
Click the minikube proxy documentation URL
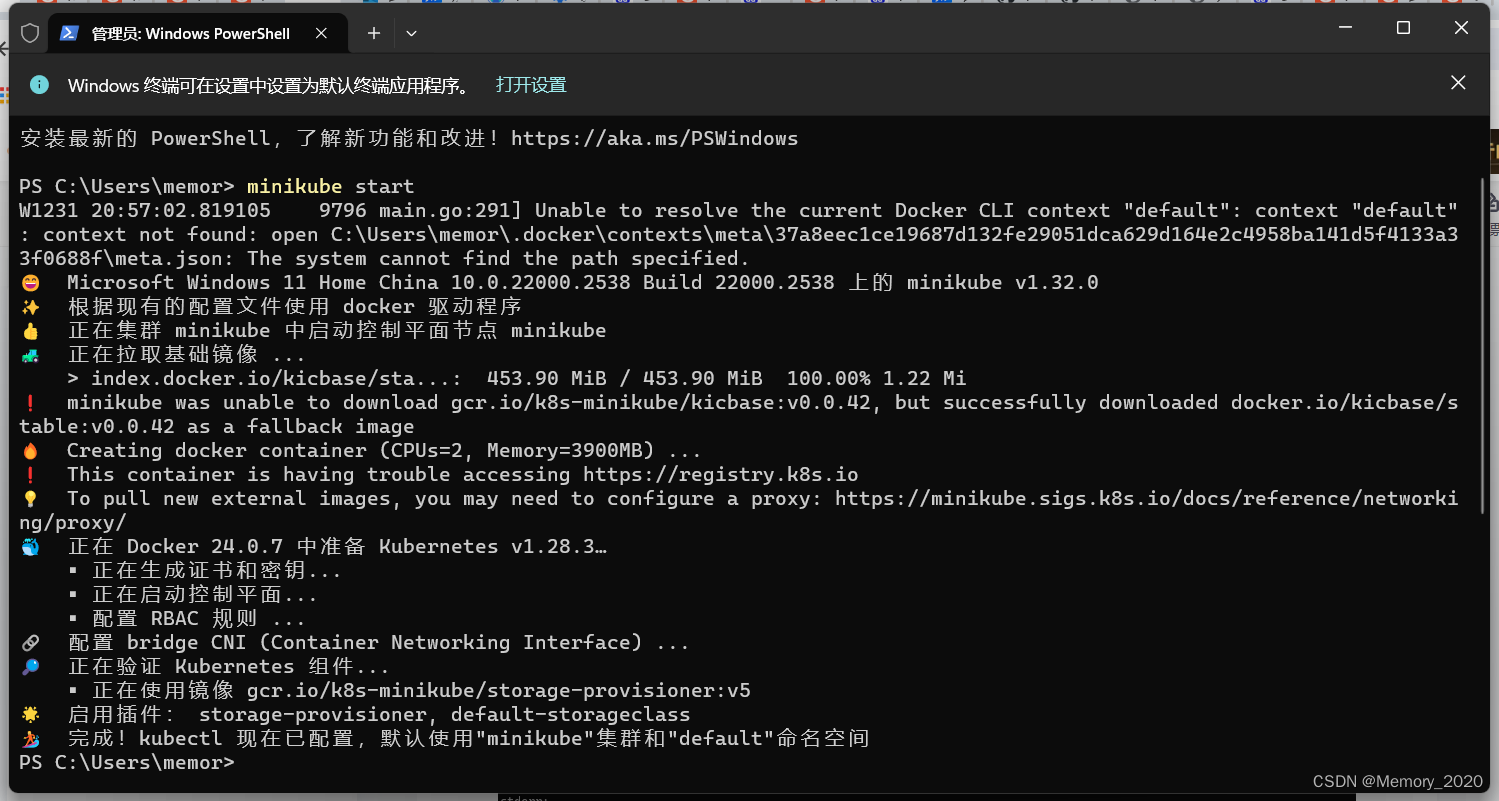1146,498
